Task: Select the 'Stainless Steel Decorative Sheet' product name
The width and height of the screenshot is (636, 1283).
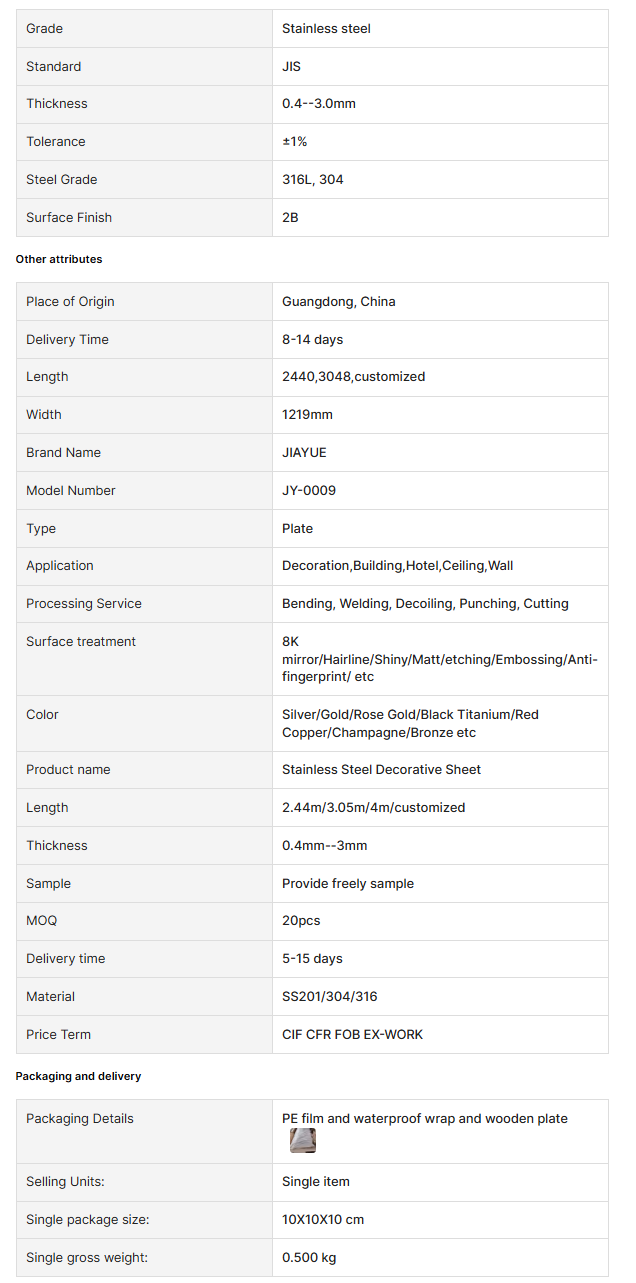Action: [381, 770]
